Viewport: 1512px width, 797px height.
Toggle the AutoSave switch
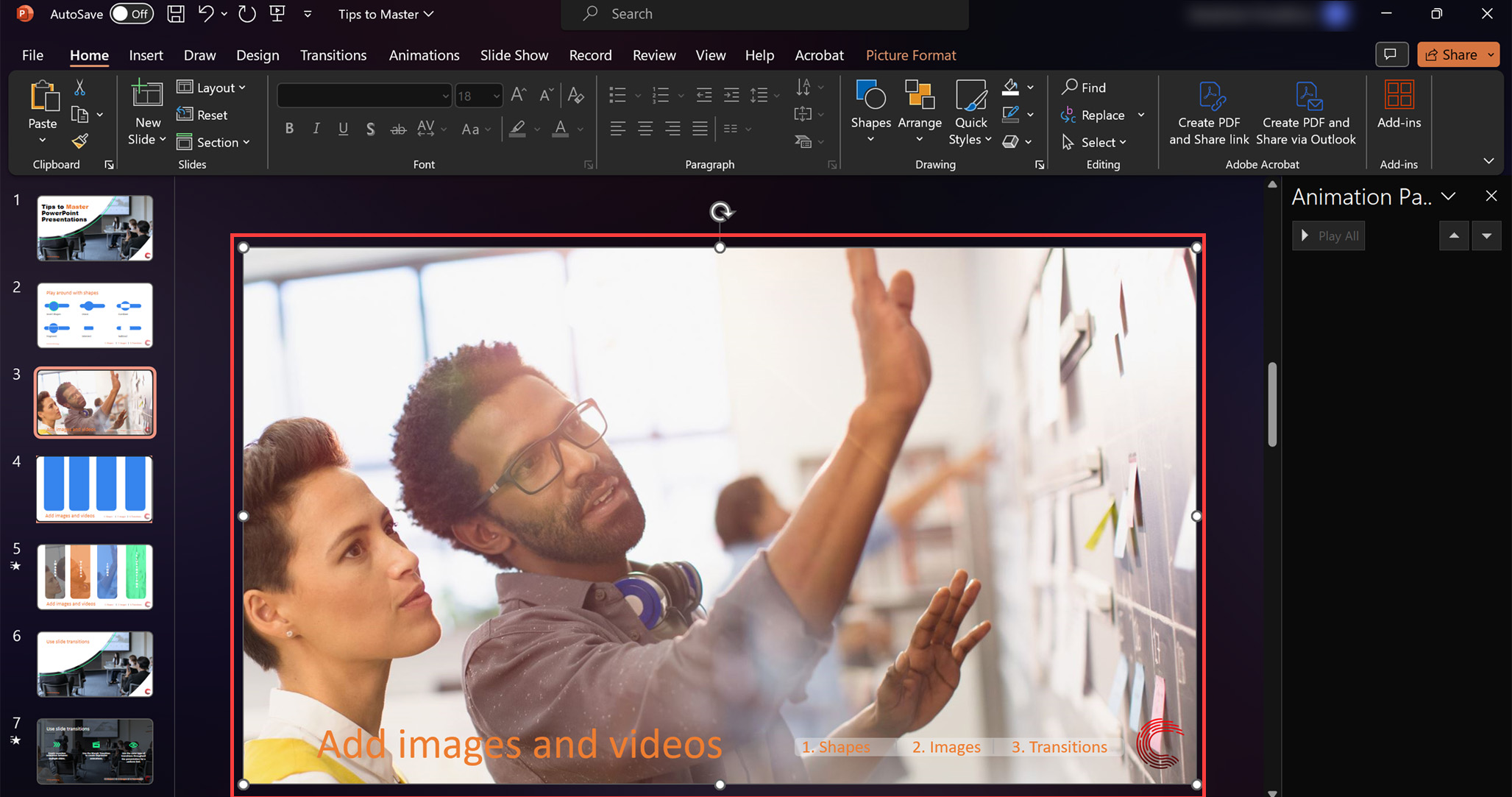click(x=132, y=14)
